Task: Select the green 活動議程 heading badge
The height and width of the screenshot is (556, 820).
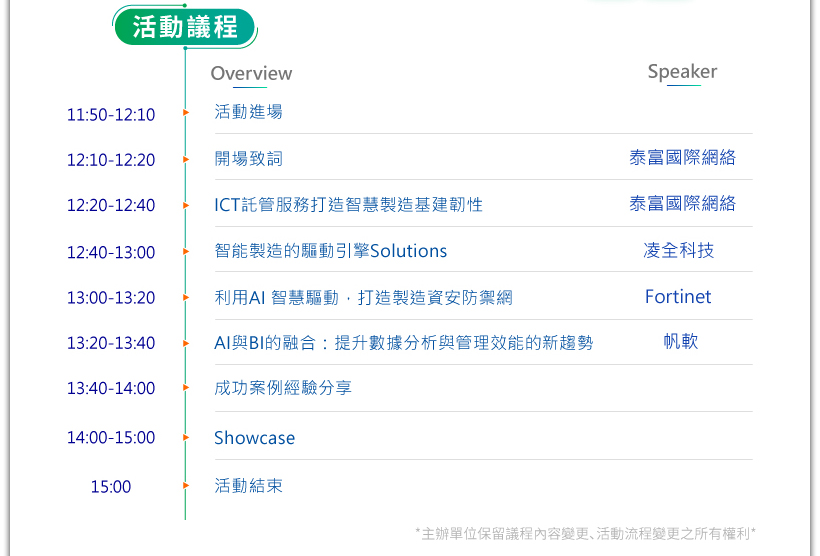Action: click(185, 26)
